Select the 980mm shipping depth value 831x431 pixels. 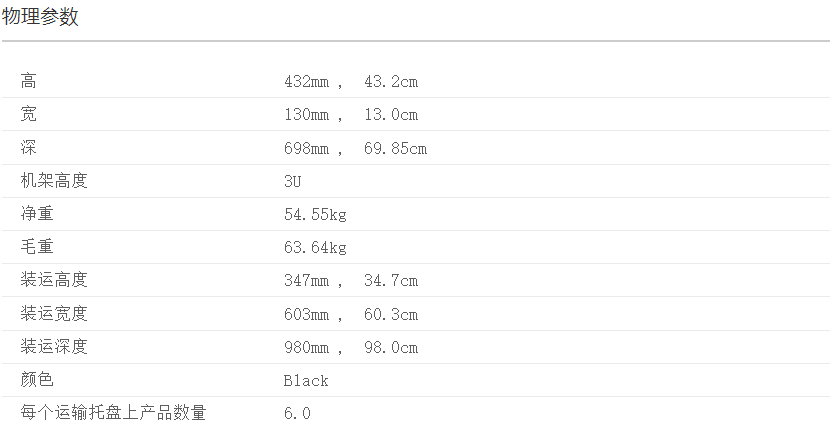click(306, 348)
